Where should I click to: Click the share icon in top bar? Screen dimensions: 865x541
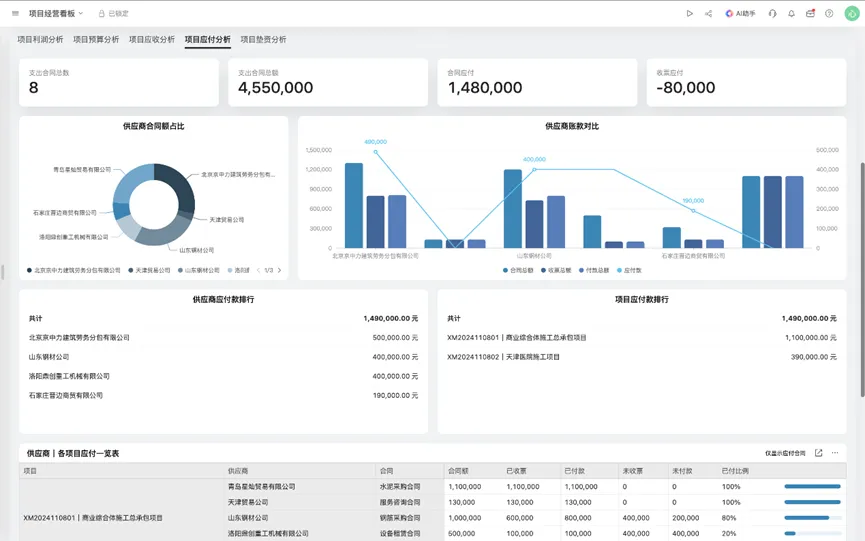pos(708,14)
